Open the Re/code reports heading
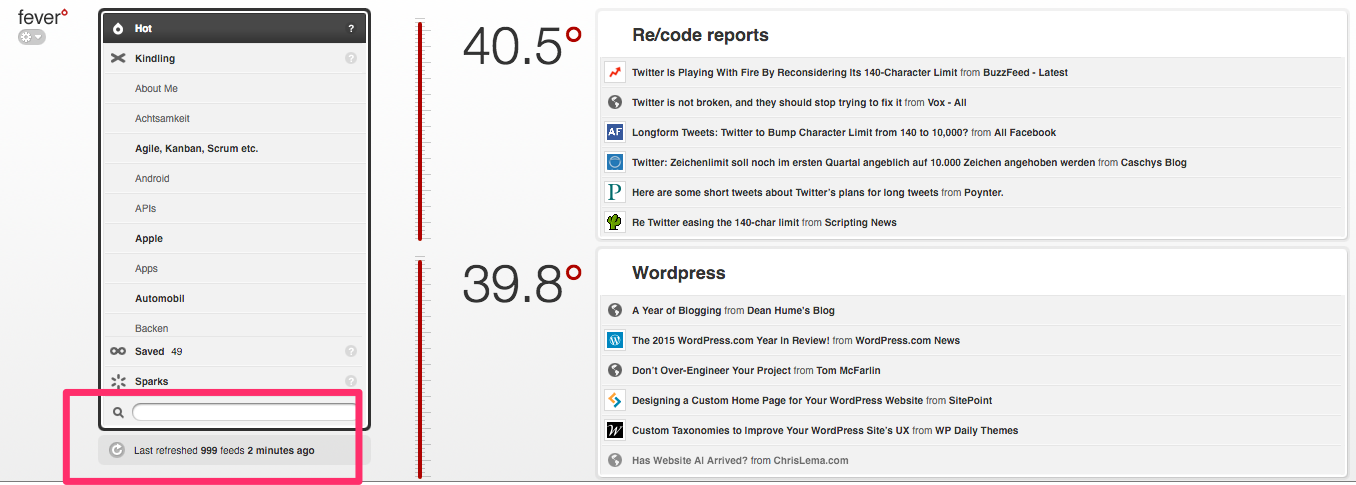The width and height of the screenshot is (1356, 485). [700, 35]
